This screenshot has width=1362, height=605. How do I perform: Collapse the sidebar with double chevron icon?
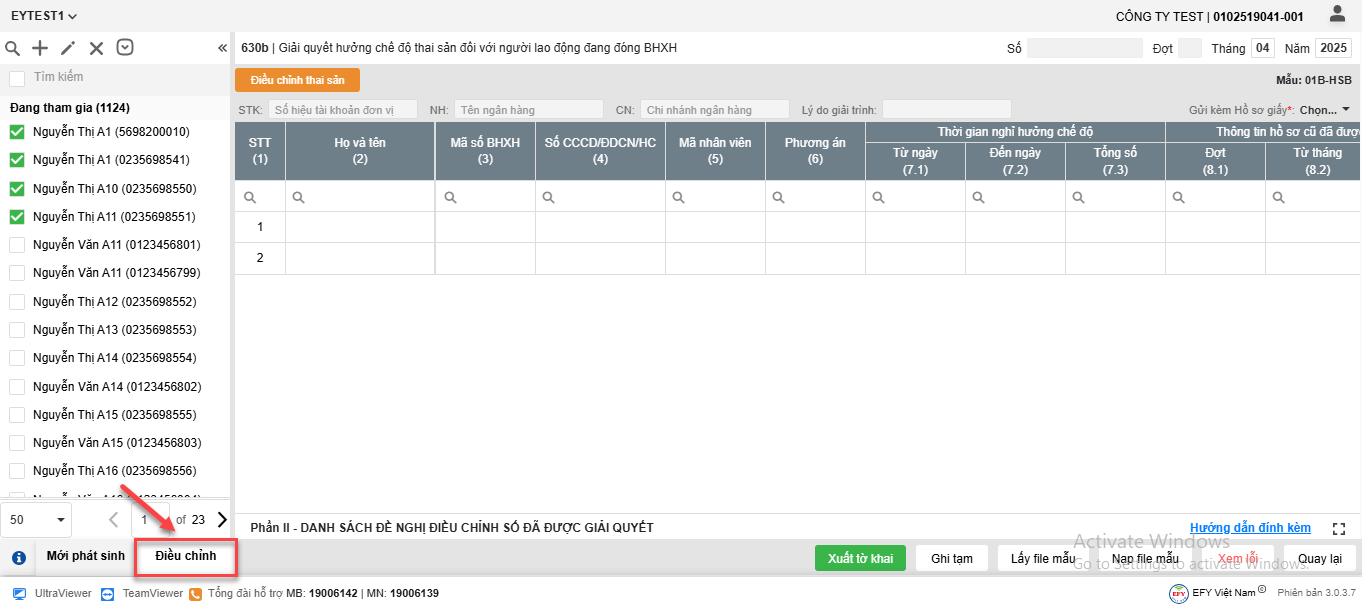point(222,48)
